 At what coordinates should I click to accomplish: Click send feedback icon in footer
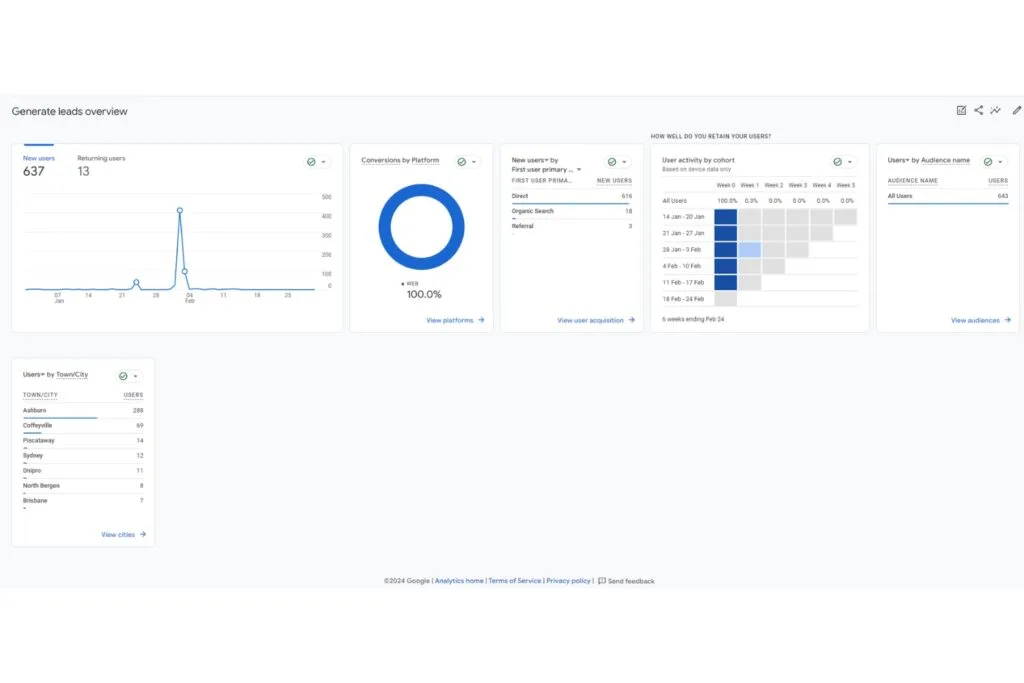602,580
